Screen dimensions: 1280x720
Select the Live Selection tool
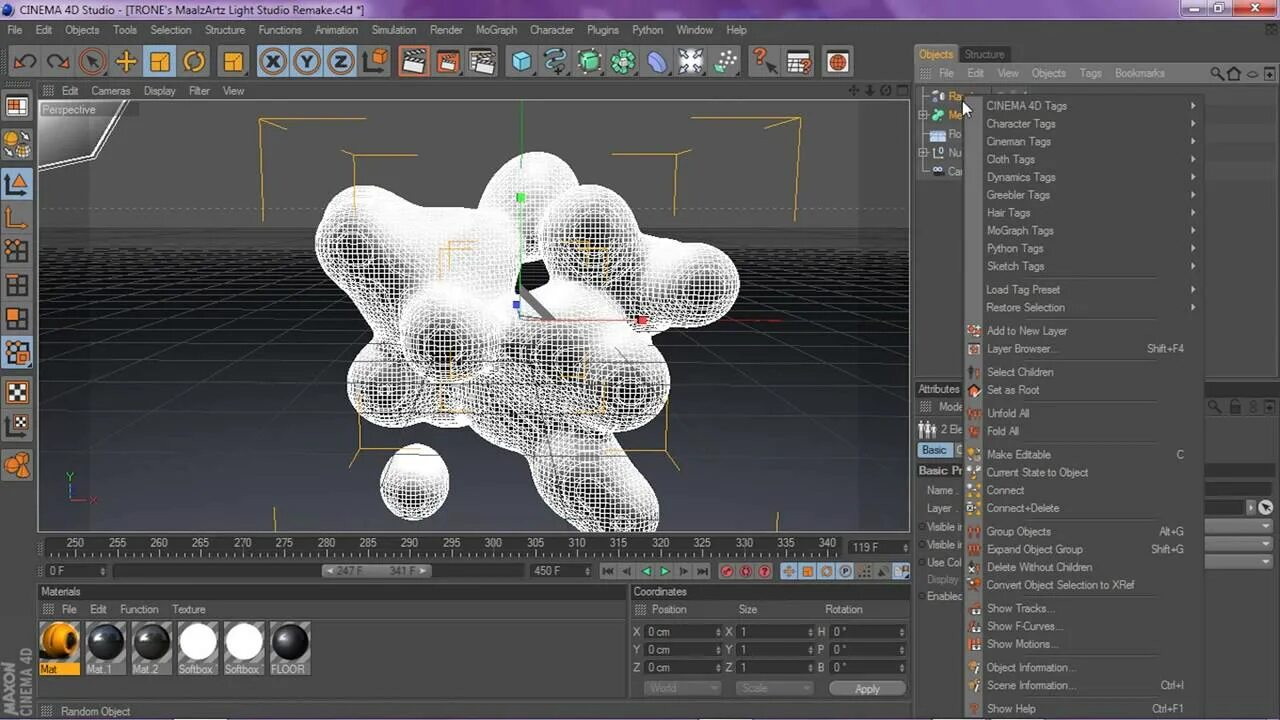[92, 62]
